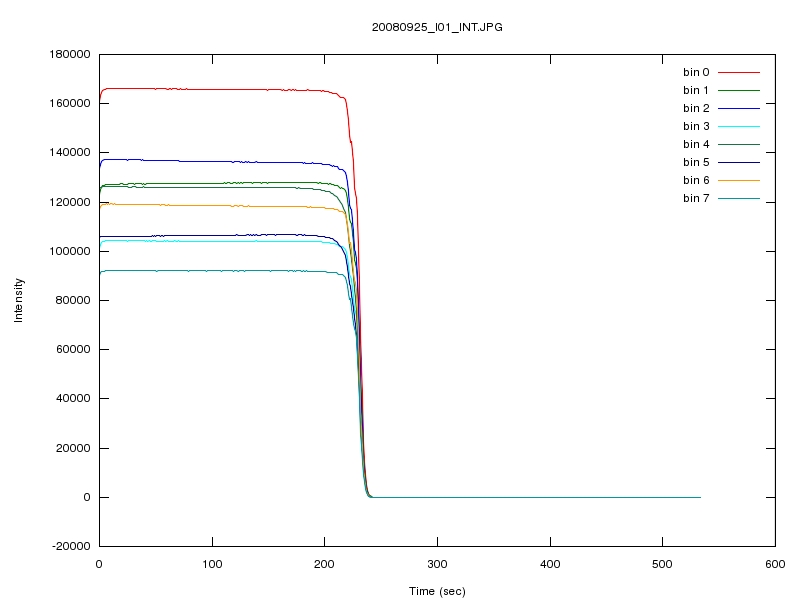
Task: Click the plot title 20080925_I01_INT.JPG
Action: point(437,28)
